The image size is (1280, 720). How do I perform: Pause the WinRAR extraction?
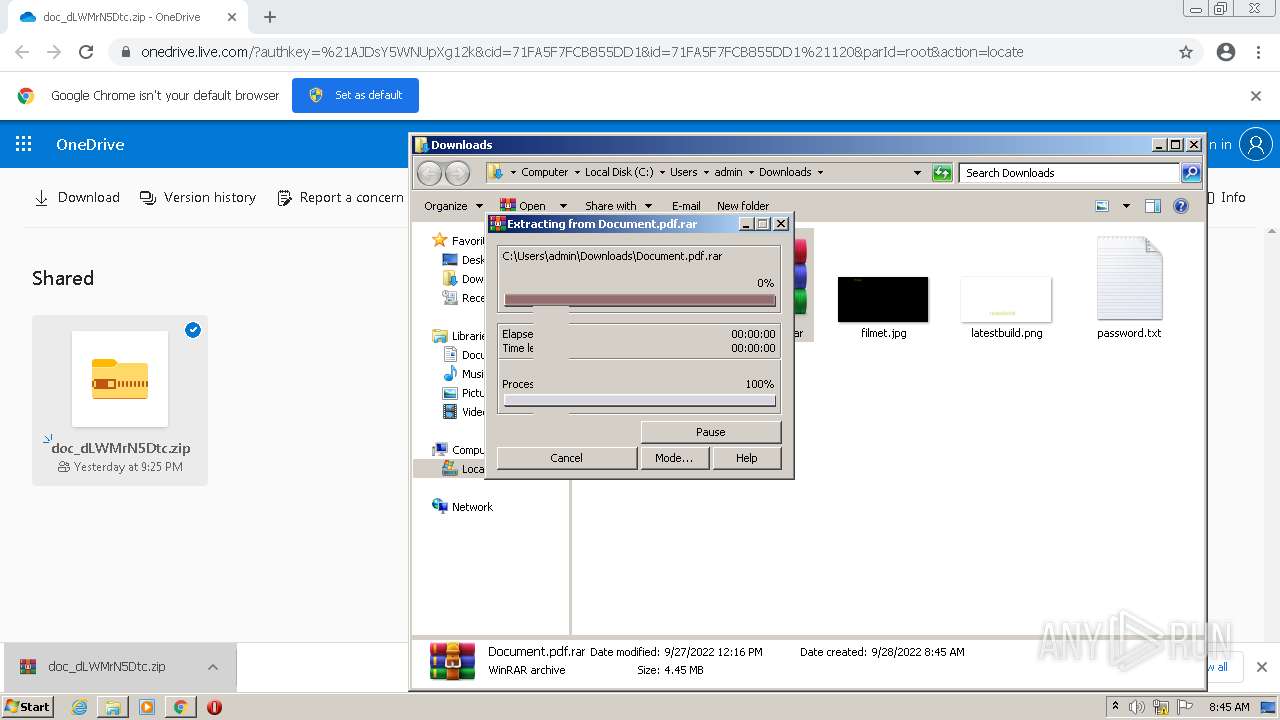pos(711,432)
